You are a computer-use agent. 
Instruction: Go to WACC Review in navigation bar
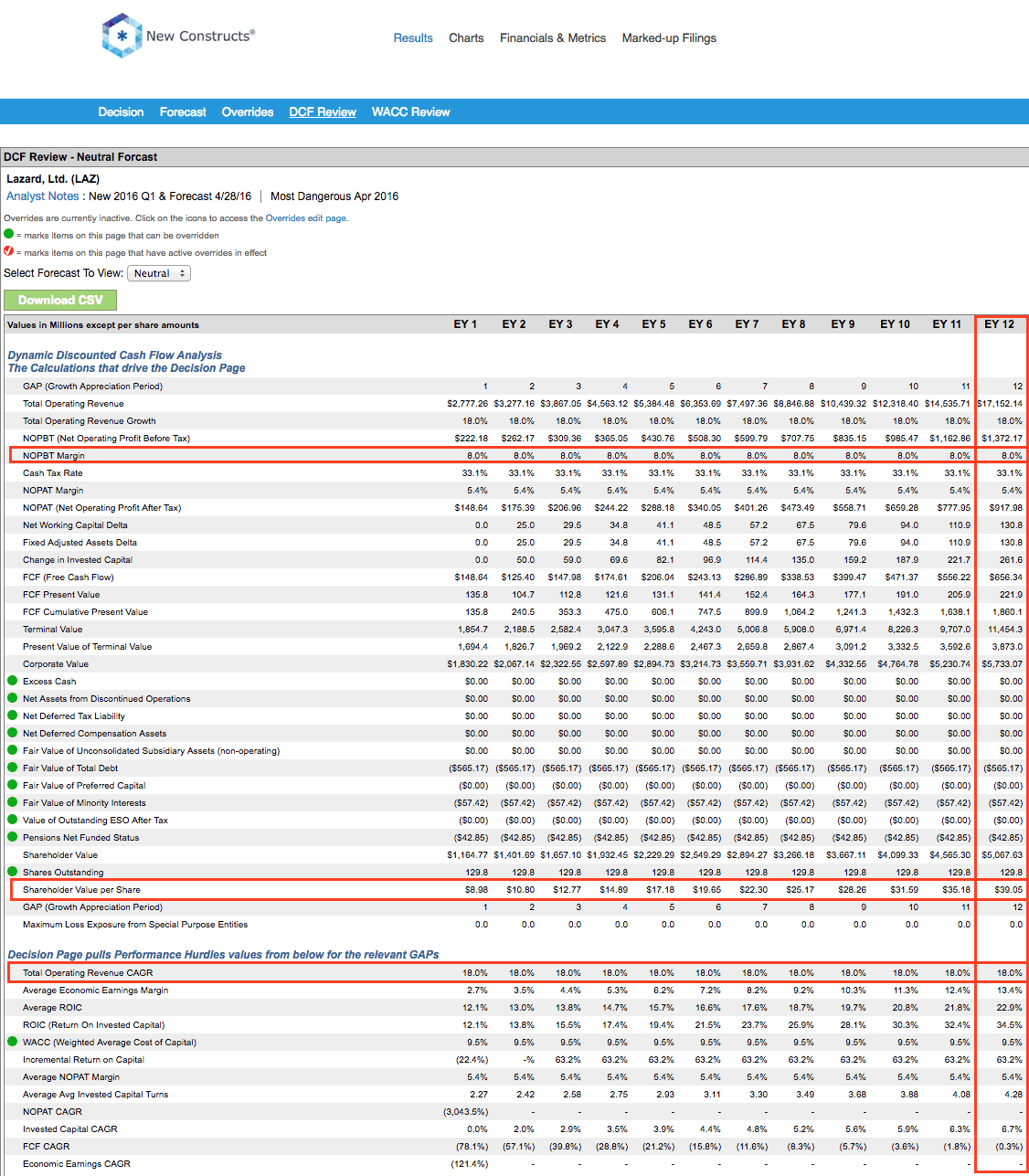pyautogui.click(x=410, y=111)
